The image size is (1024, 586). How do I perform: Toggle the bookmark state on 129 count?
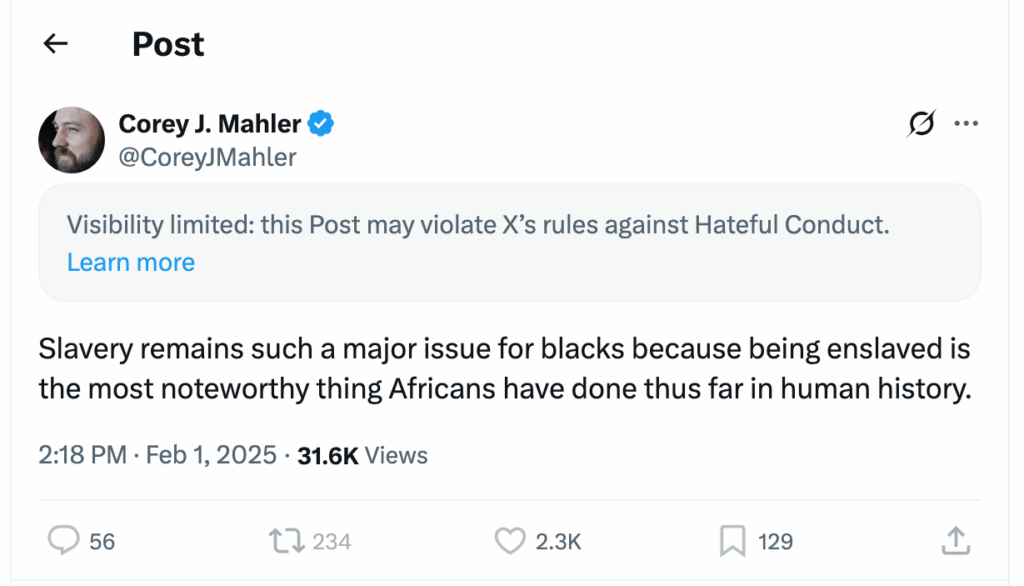[x=776, y=540]
